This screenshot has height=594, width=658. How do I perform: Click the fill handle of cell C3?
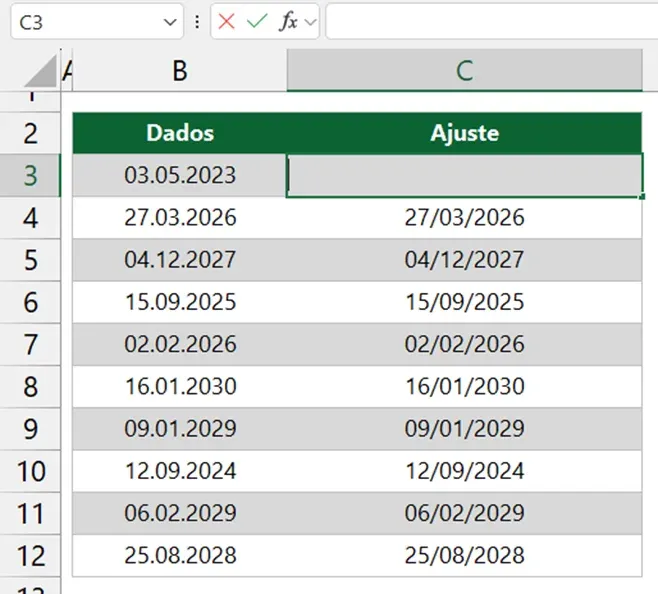642,196
